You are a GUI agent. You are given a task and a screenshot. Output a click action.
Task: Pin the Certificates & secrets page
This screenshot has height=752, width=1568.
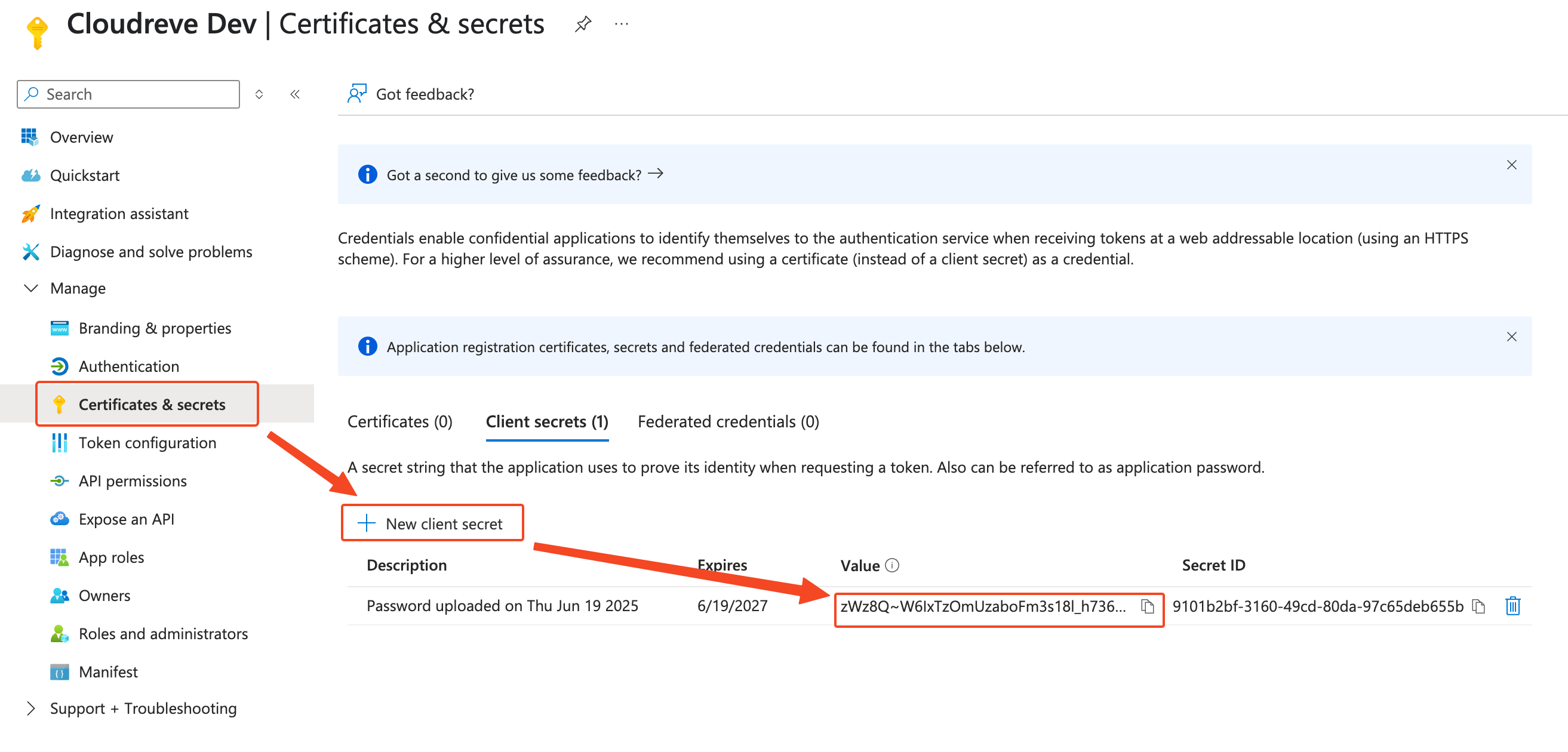pyautogui.click(x=583, y=23)
